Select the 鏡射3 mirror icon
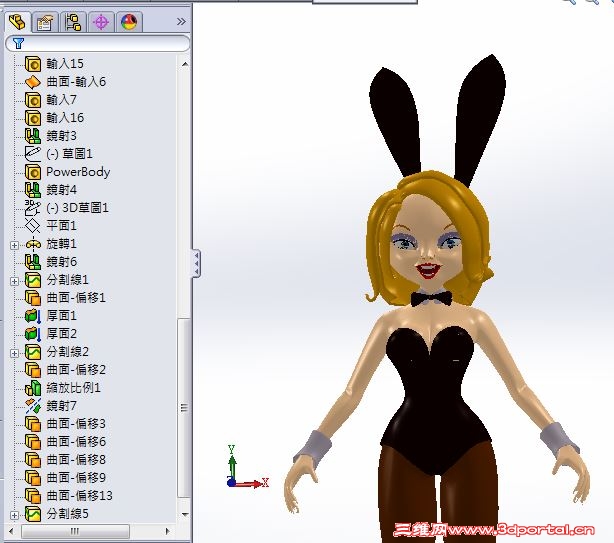Screen dimensions: 614x543 click(x=33, y=136)
